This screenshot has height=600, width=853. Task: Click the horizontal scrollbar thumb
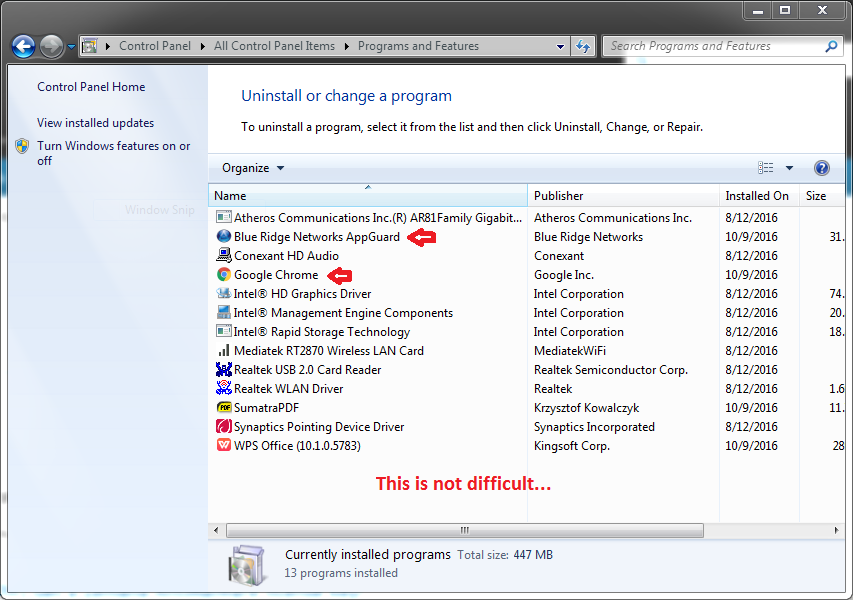pos(465,530)
